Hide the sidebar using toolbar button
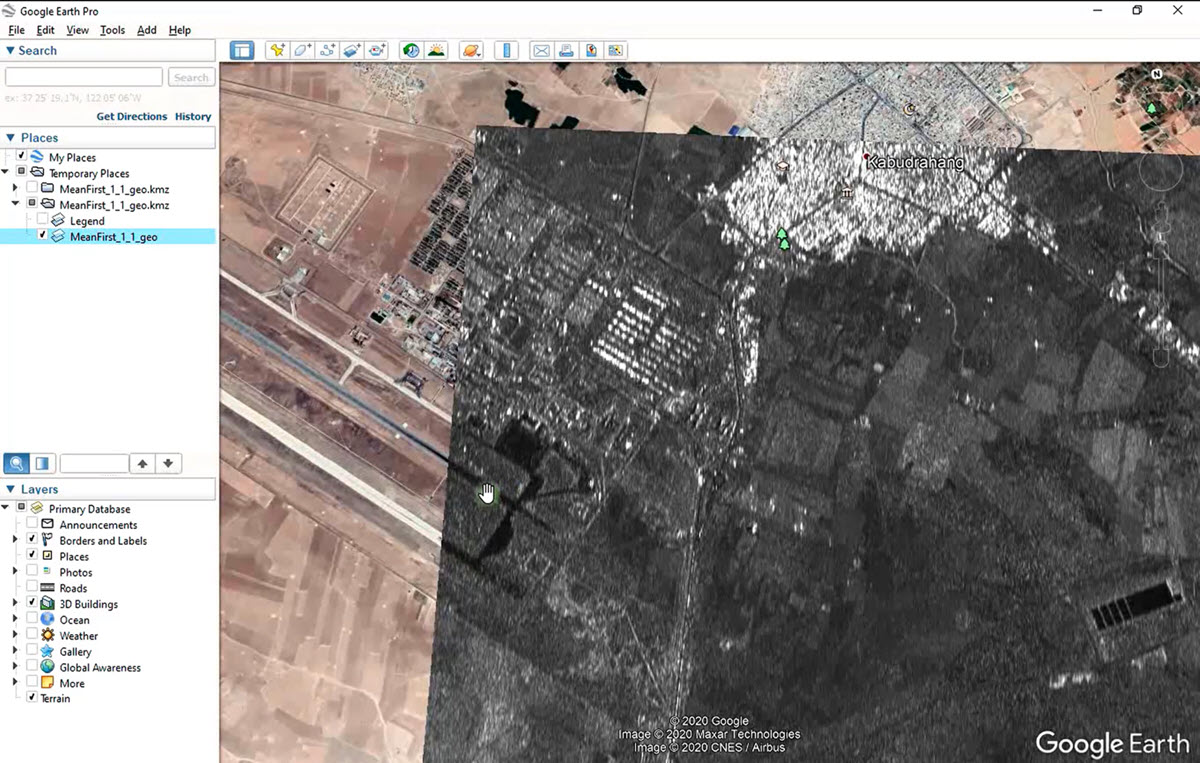The height and width of the screenshot is (763, 1200). (x=241, y=51)
